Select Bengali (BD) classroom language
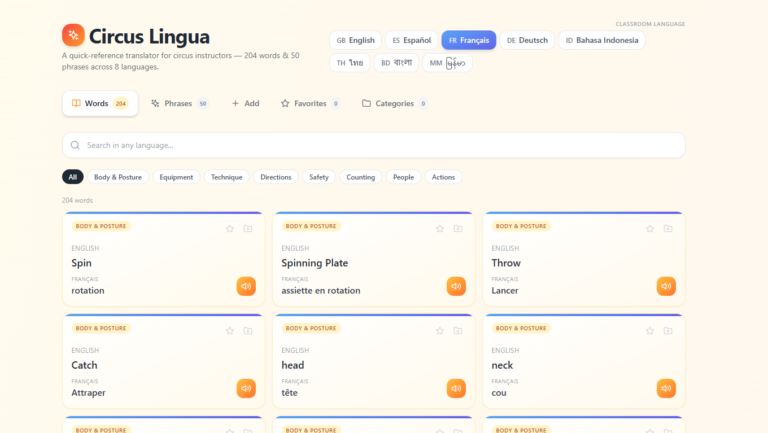Image resolution: width=768 pixels, height=433 pixels. [396, 63]
